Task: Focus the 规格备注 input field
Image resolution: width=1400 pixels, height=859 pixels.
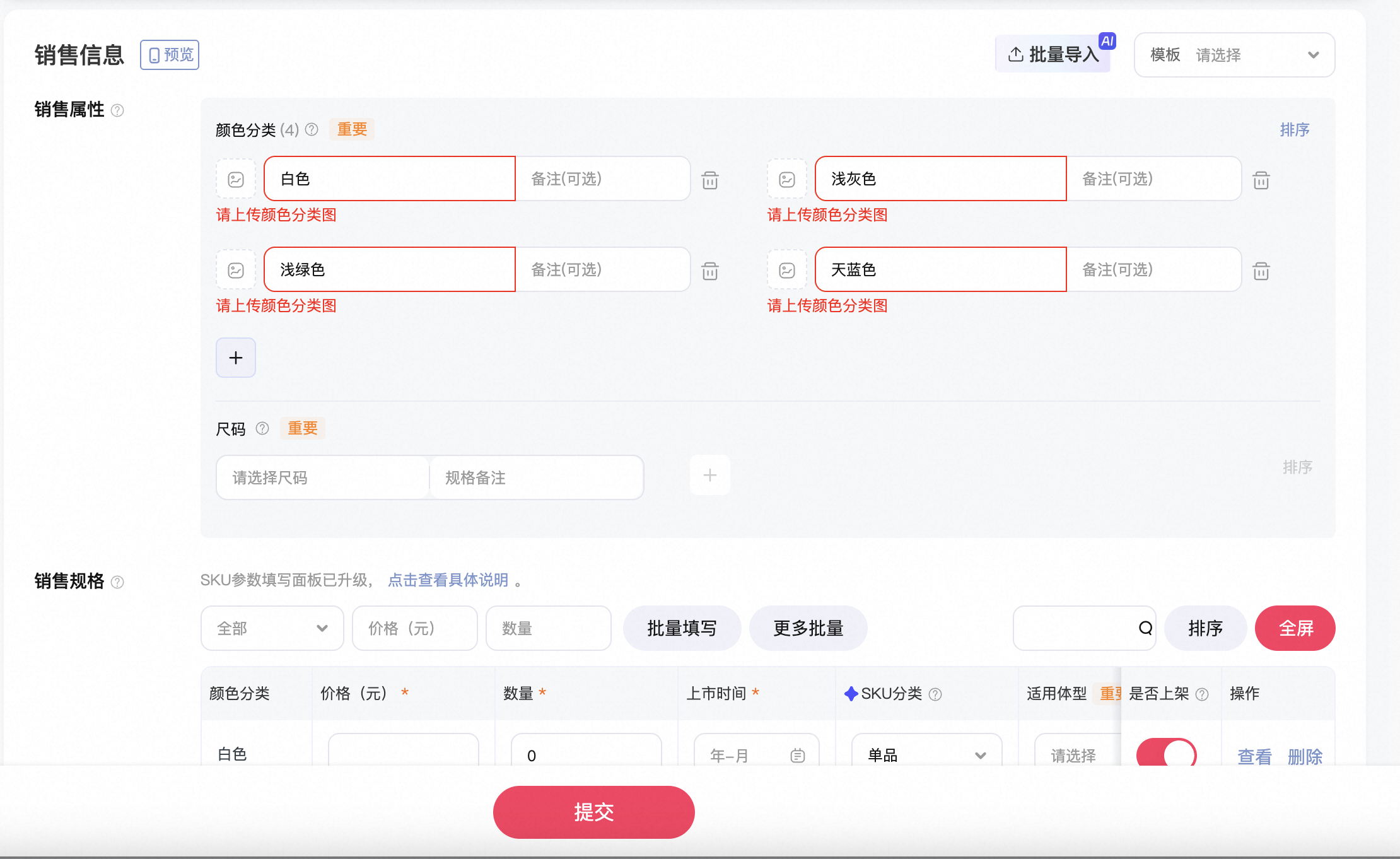Action: (537, 477)
